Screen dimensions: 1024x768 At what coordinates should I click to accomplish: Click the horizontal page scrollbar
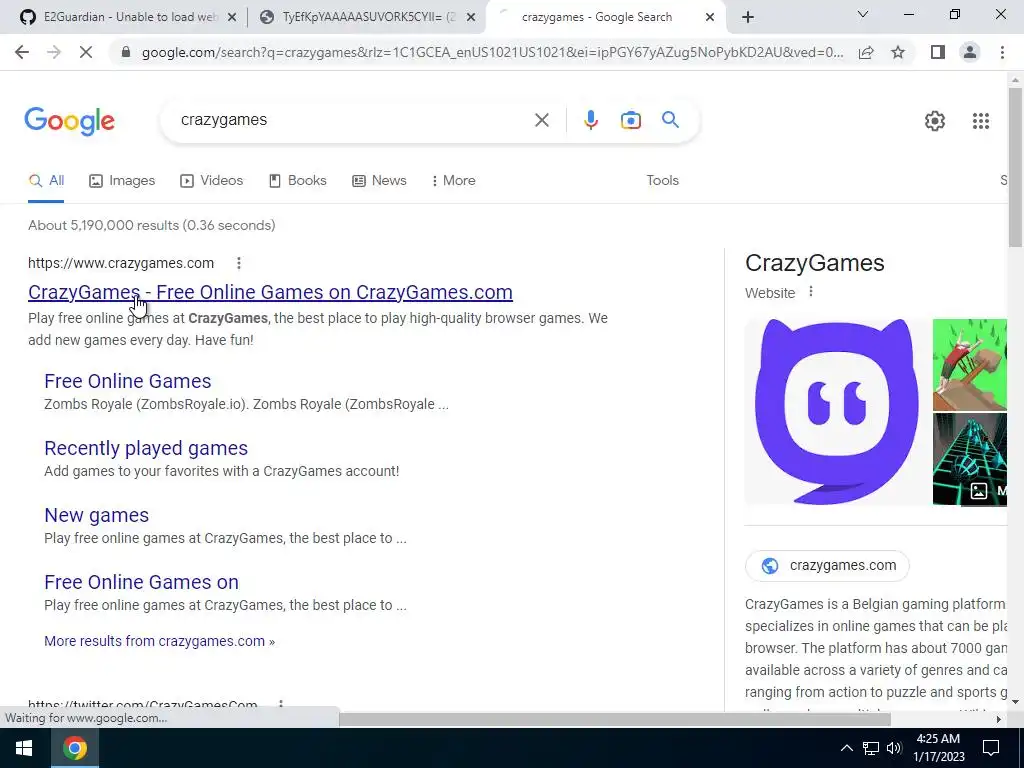coord(615,720)
